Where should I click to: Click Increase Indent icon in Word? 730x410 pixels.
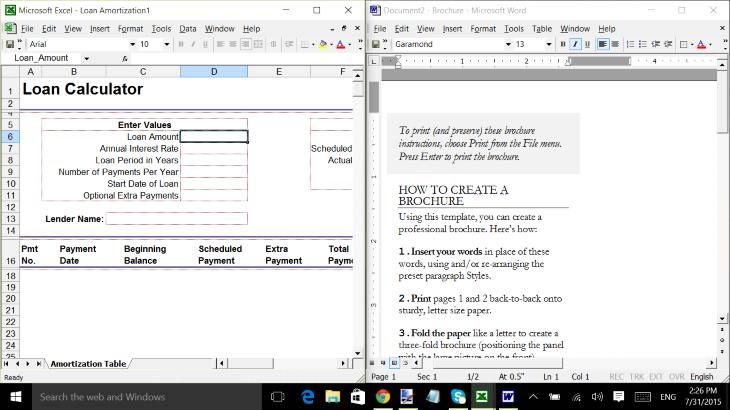(668, 44)
